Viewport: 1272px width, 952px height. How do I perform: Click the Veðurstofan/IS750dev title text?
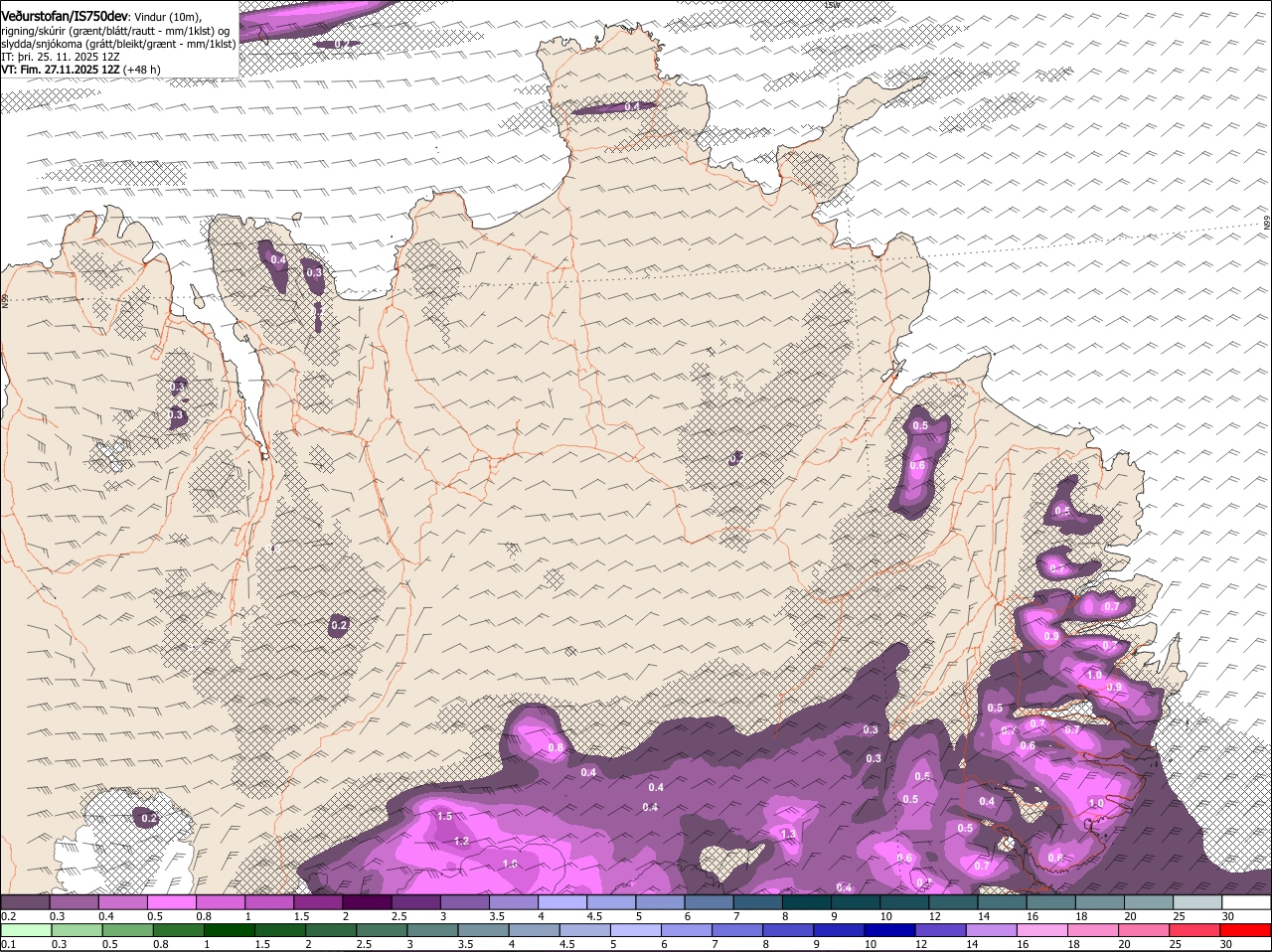pos(65,17)
